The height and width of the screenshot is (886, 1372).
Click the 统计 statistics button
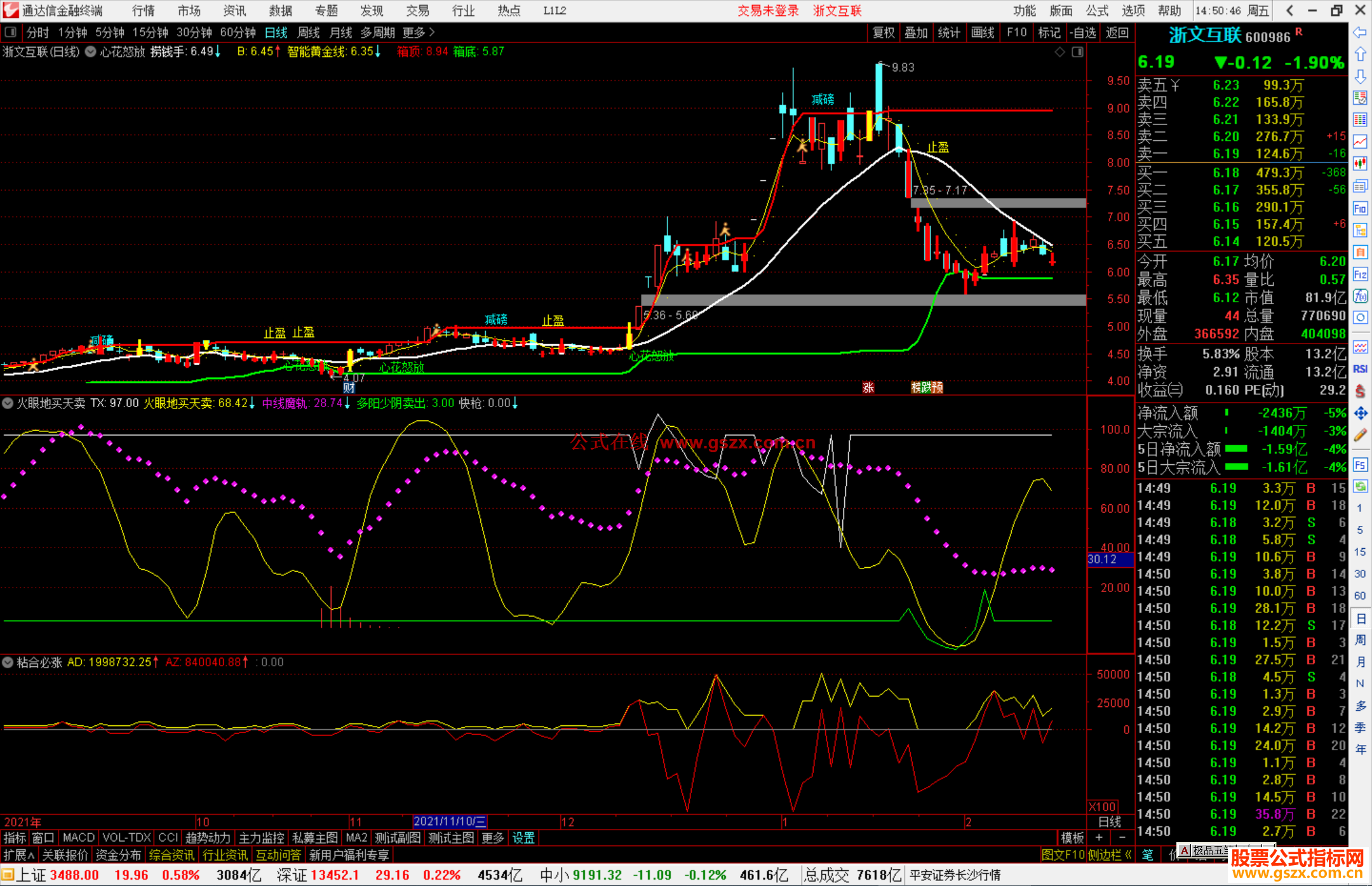tap(950, 32)
